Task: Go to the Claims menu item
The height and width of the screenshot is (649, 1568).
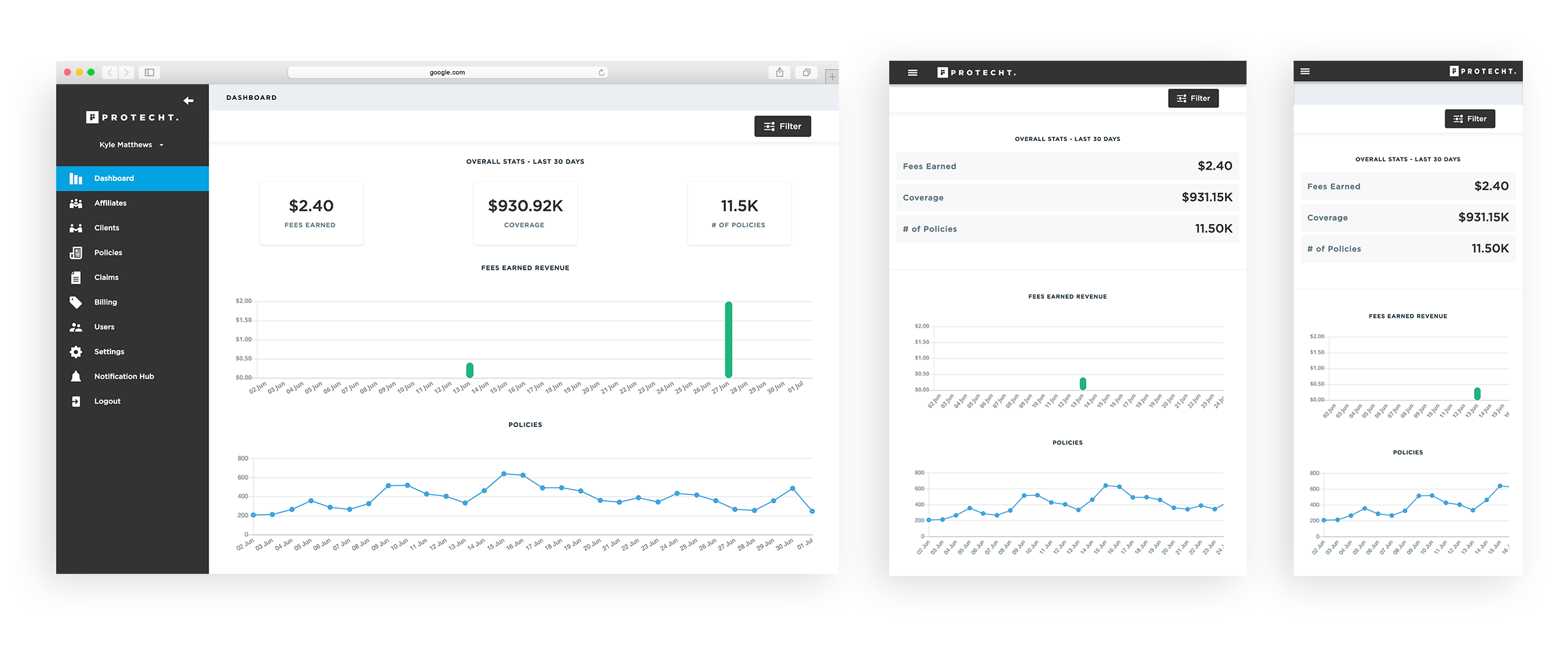Action: point(106,277)
